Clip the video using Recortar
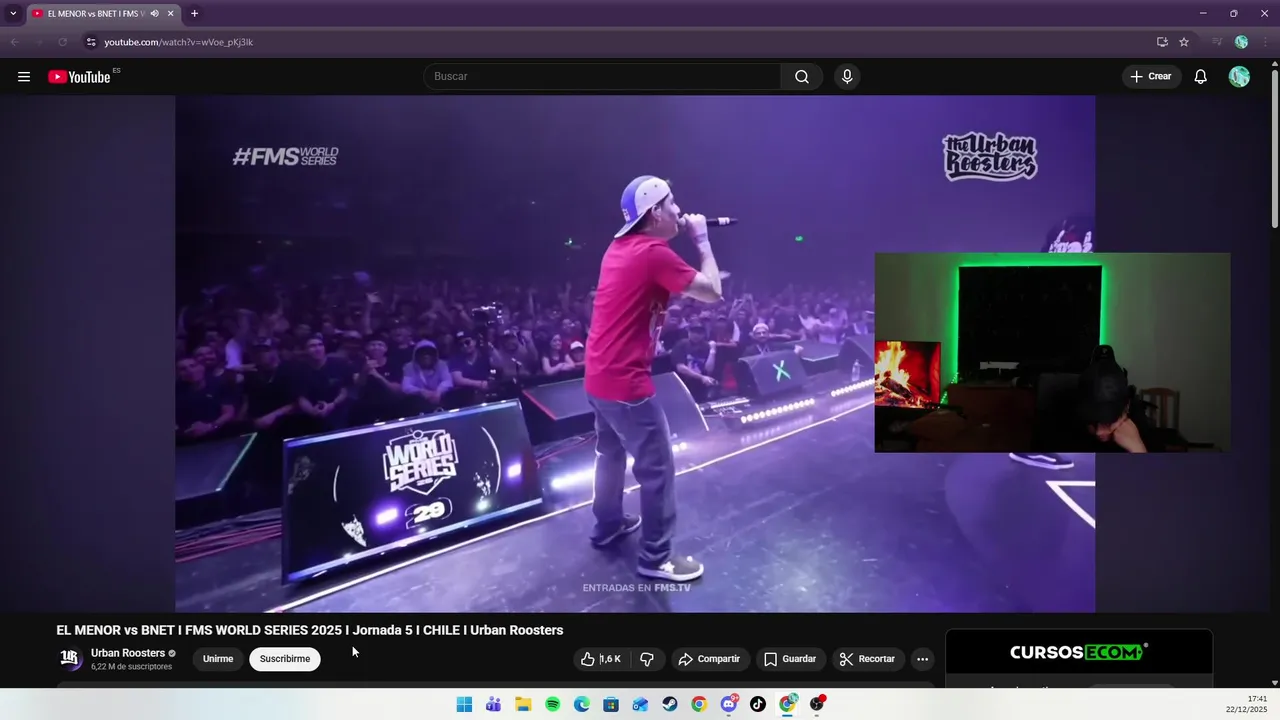 pyautogui.click(x=868, y=659)
